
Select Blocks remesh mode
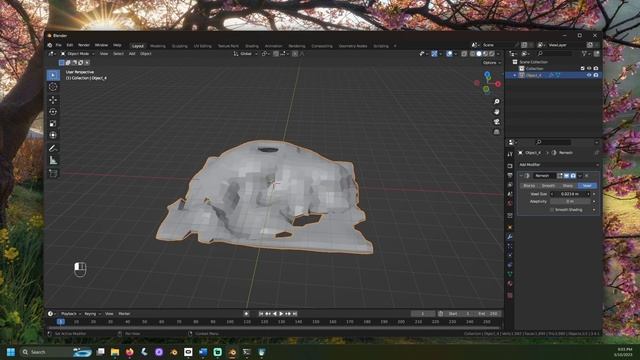click(x=529, y=186)
